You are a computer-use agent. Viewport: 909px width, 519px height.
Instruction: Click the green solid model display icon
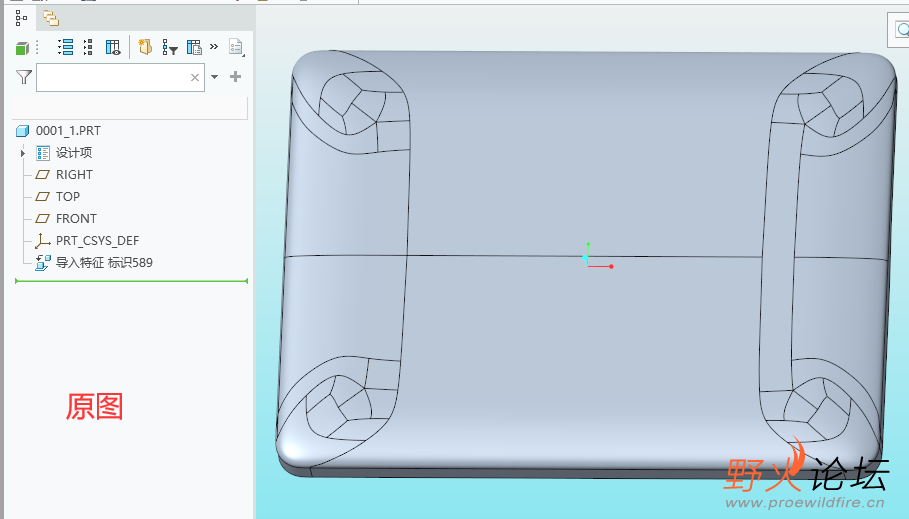(22, 48)
